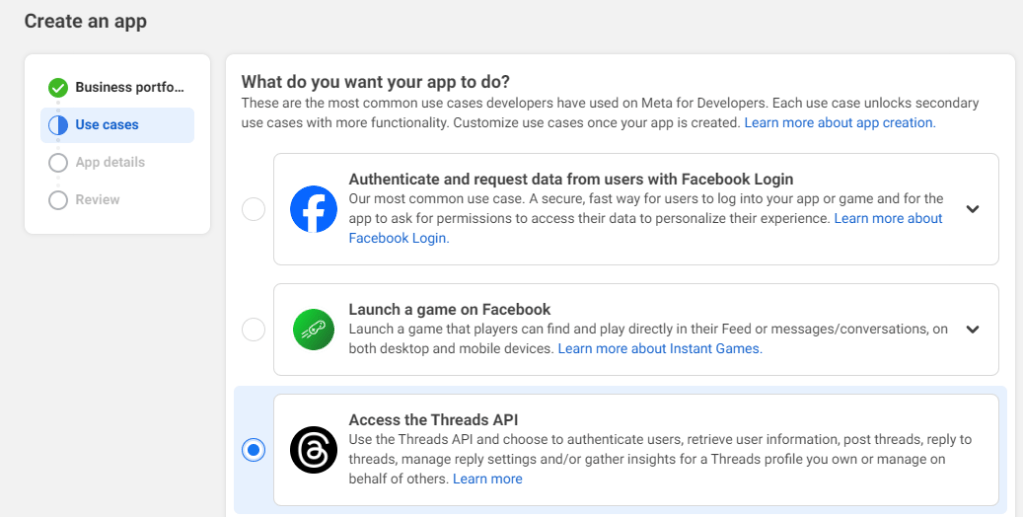1023x517 pixels.
Task: Click the empty circle beside App details
Action: [58, 163]
